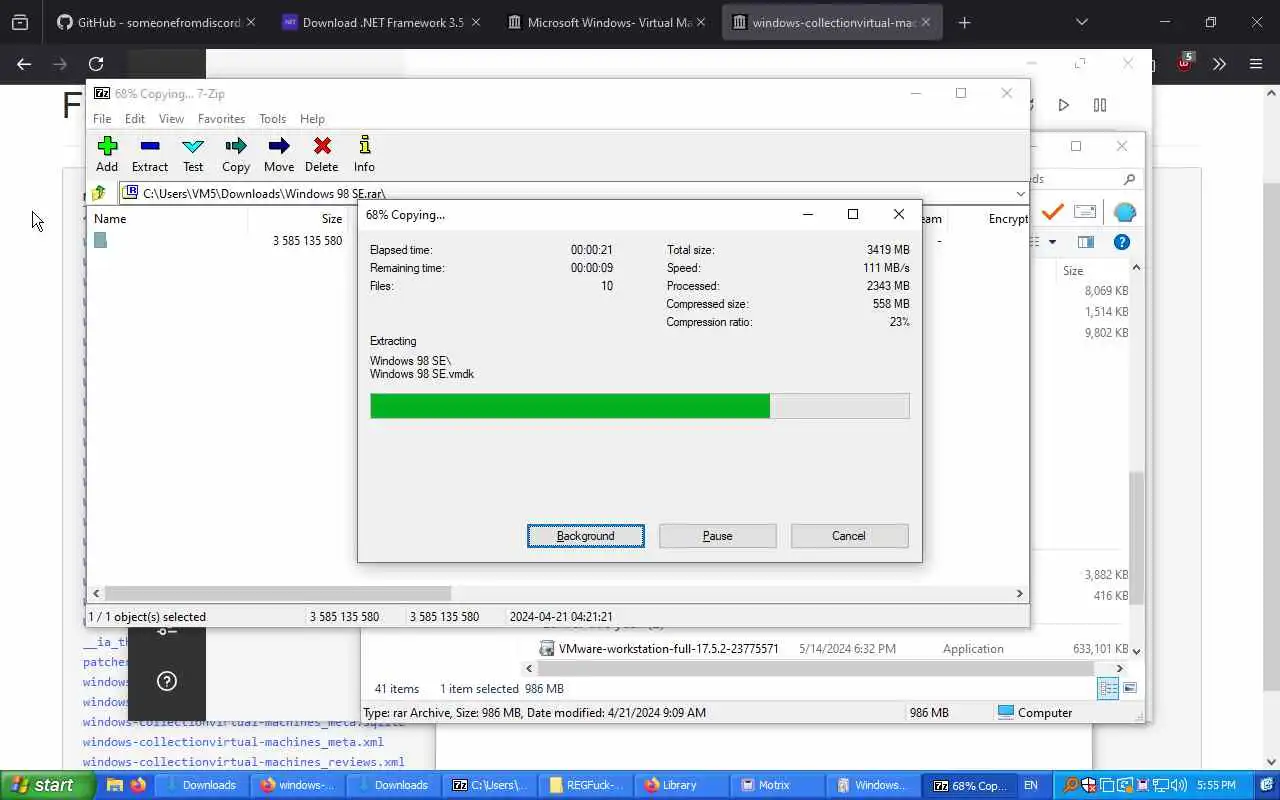Open the Edit menu in 7-Zip

tap(135, 118)
